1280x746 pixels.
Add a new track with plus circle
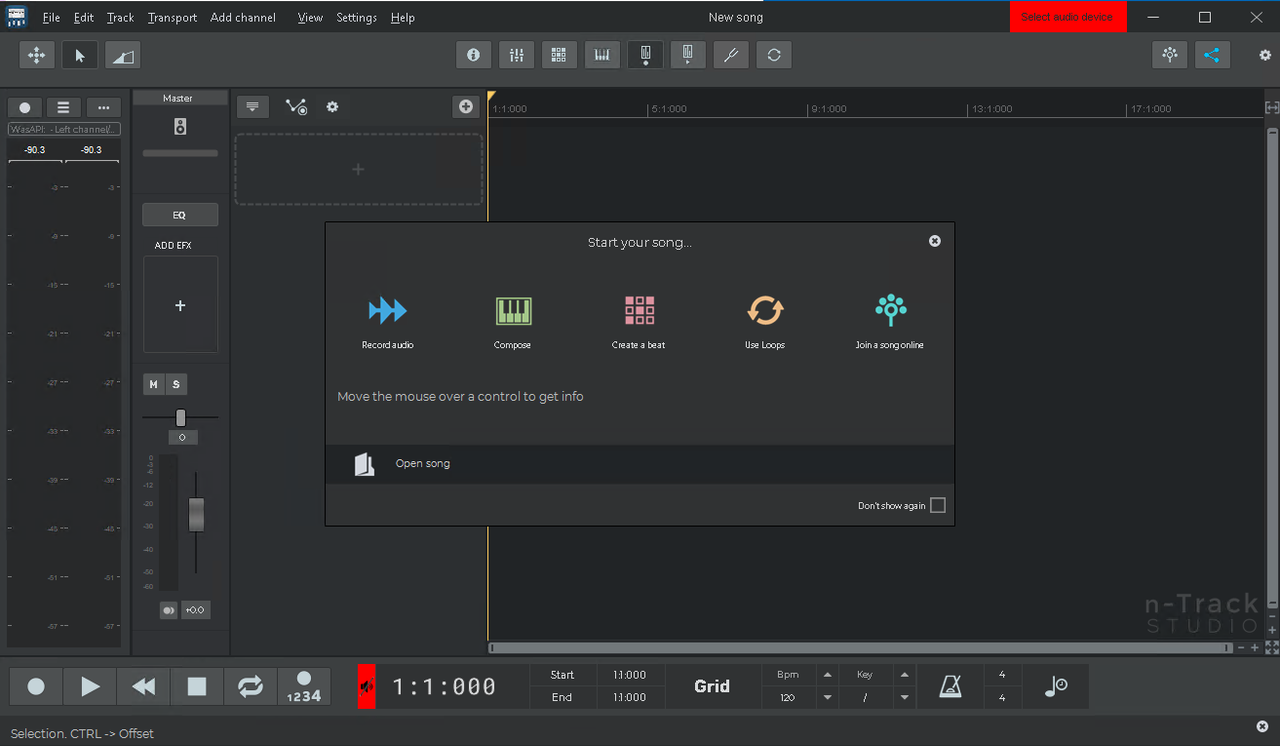pos(466,106)
